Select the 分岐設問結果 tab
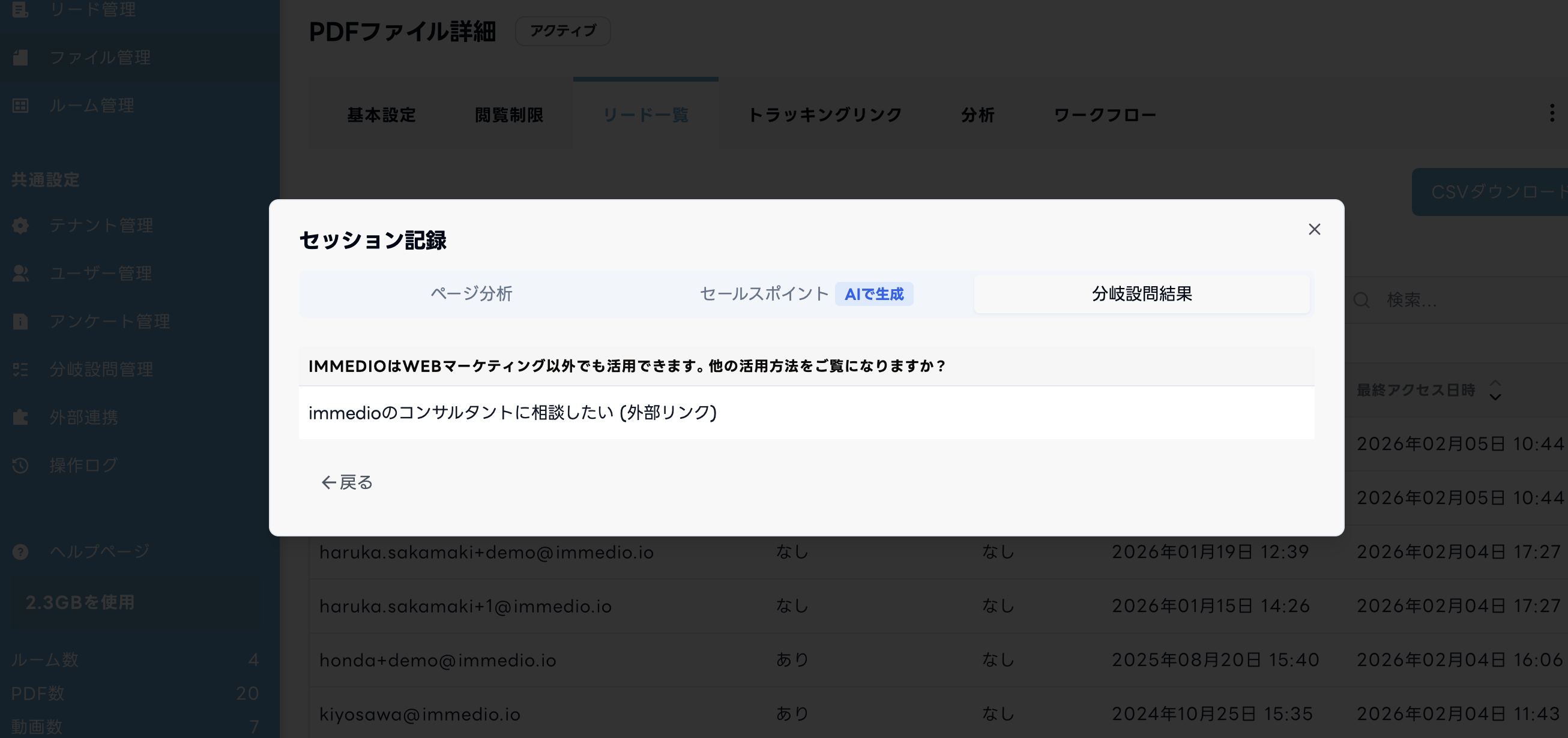 point(1141,294)
